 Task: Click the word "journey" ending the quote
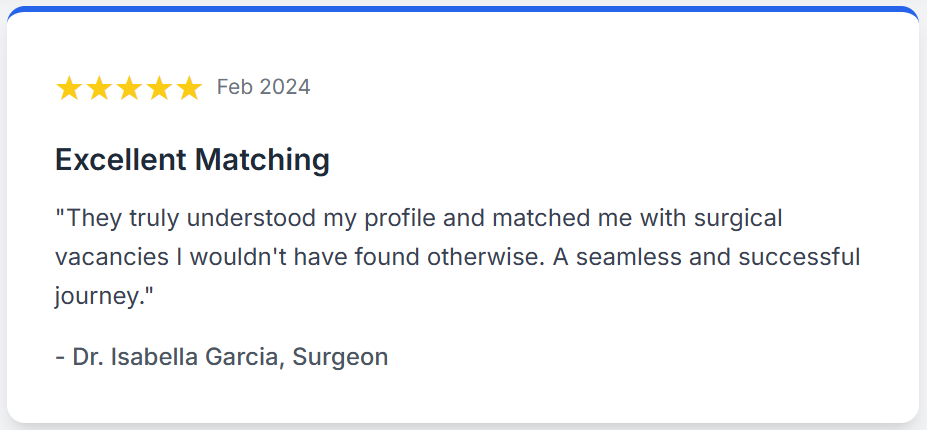(97, 296)
